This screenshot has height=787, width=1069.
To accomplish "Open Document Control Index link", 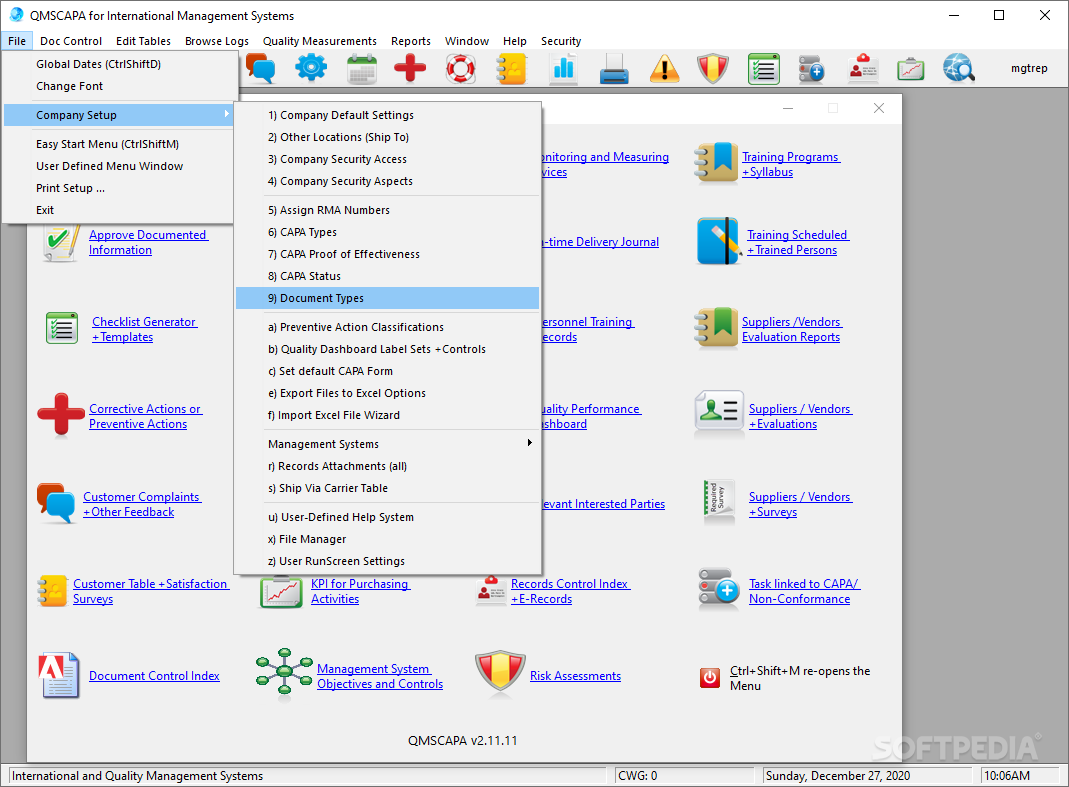I will tap(154, 676).
